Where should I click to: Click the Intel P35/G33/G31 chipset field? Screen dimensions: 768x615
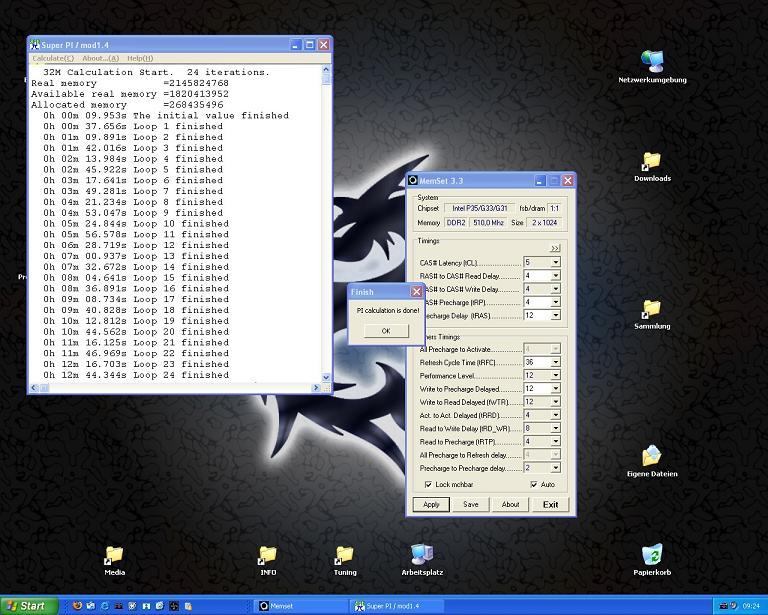[x=480, y=208]
